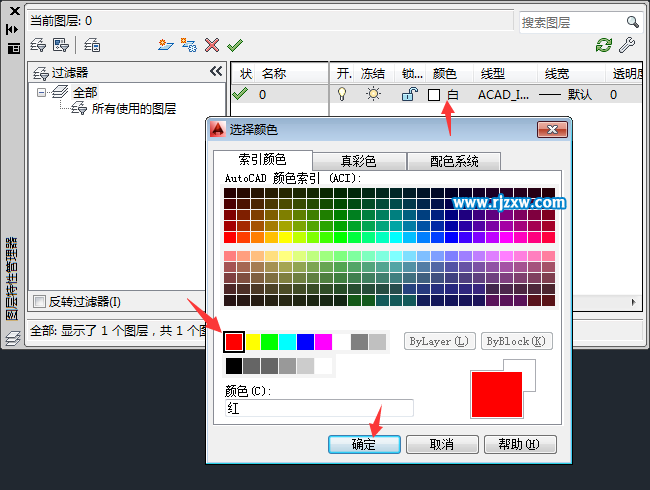This screenshot has height=490, width=650.
Task: Click the 状 status column header
Action: pyautogui.click(x=245, y=73)
